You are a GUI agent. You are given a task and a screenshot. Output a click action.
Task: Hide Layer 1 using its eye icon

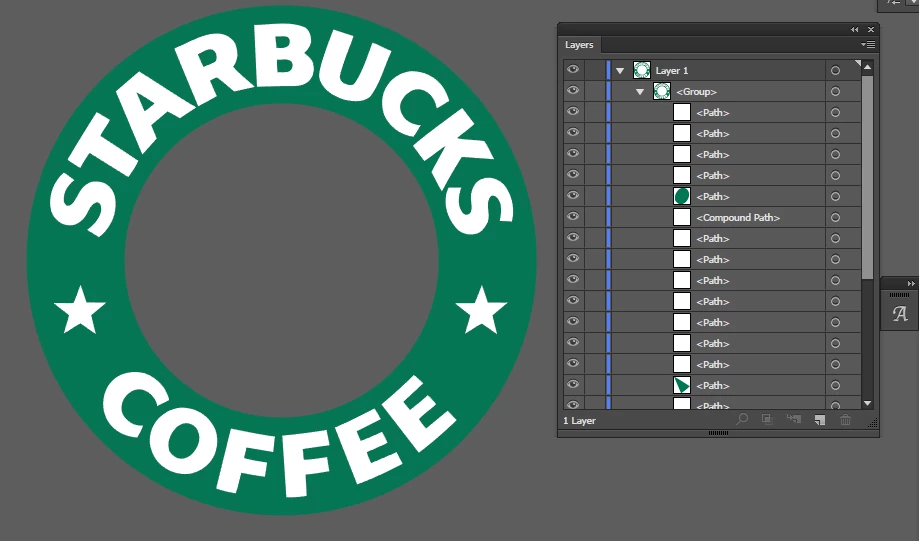coord(573,70)
